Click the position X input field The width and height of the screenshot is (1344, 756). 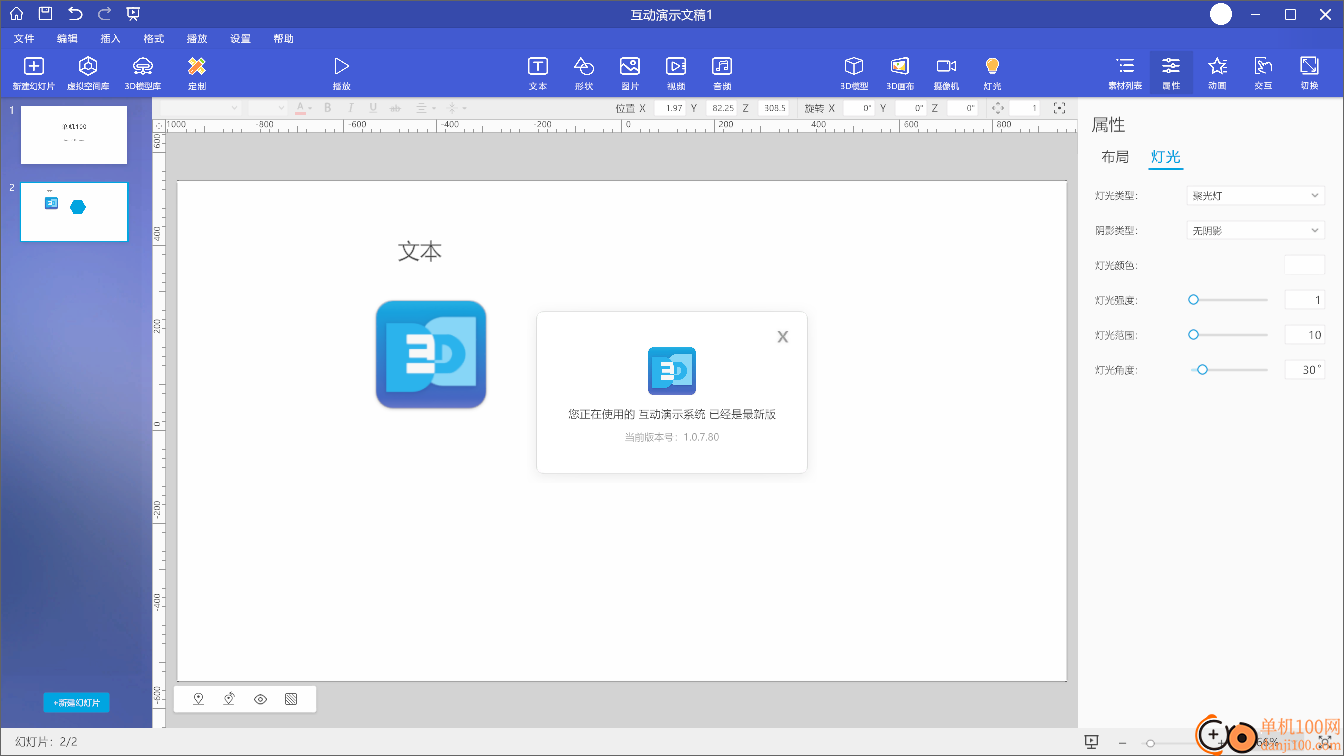point(669,108)
